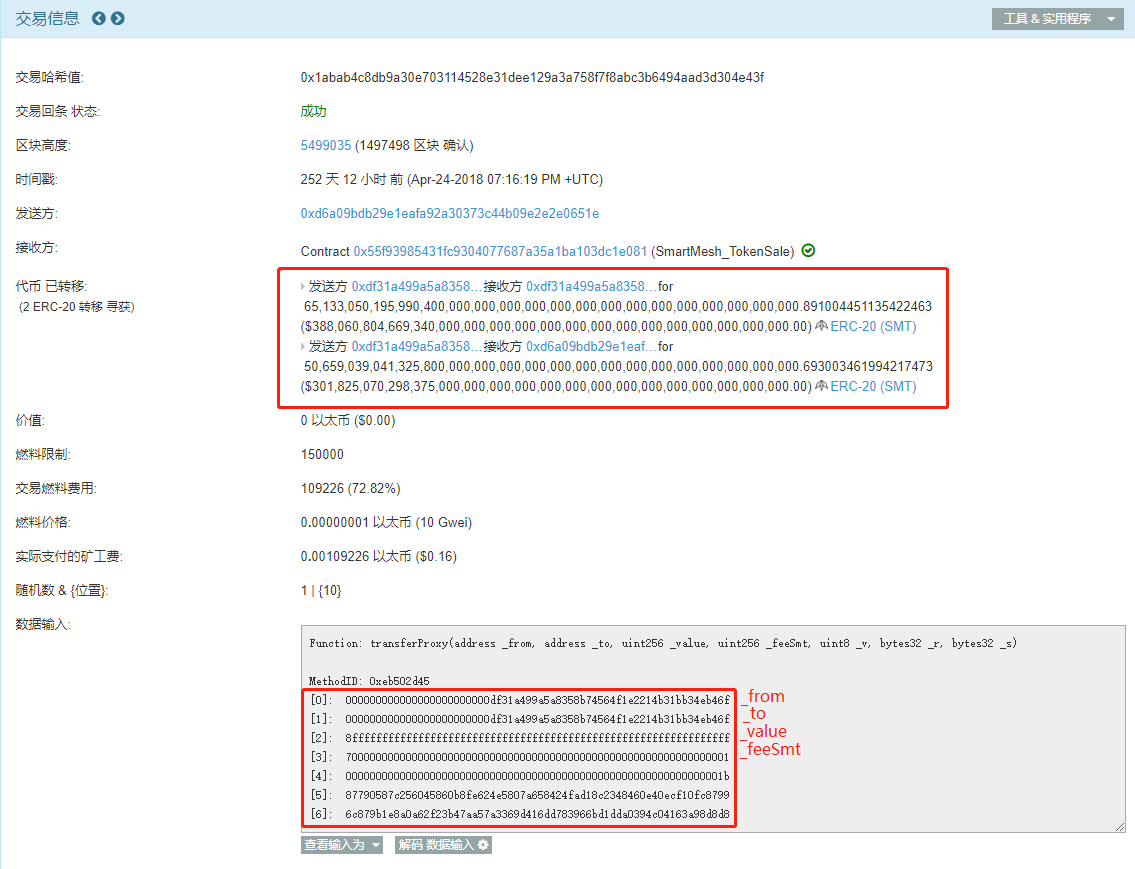This screenshot has width=1135, height=869.
Task: Click MethodID: 0xeb502d45 text
Action: tap(369, 681)
